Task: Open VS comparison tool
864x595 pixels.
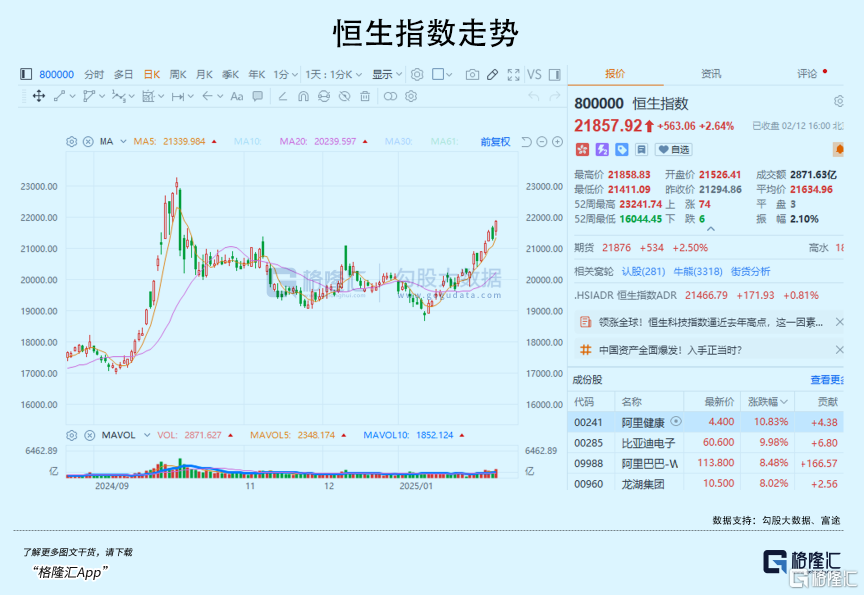Action: pyautogui.click(x=534, y=74)
